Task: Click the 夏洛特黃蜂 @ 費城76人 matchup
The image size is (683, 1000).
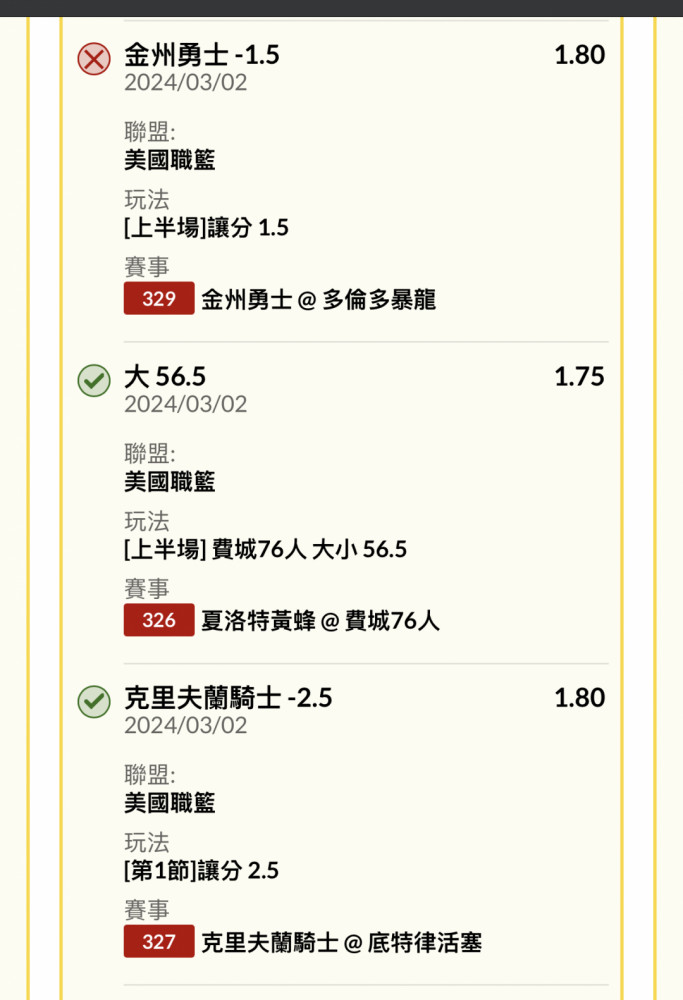Action: (320, 621)
